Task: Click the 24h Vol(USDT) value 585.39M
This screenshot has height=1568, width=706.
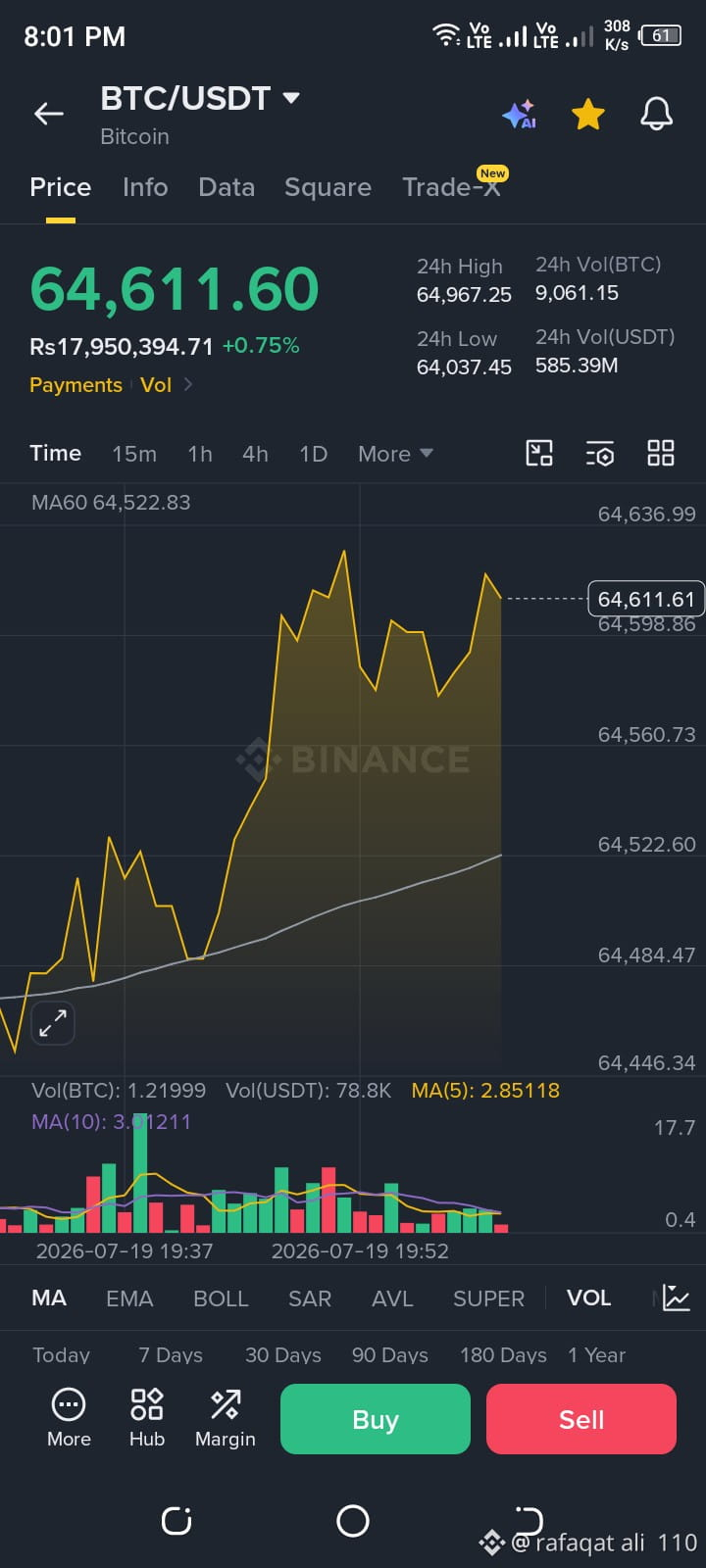Action: [577, 366]
